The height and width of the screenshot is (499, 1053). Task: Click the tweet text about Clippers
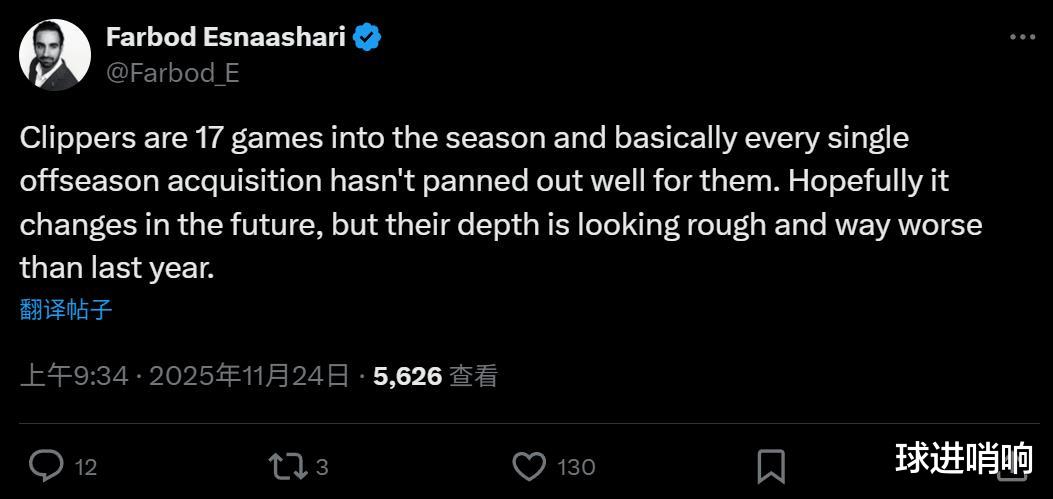click(500, 202)
